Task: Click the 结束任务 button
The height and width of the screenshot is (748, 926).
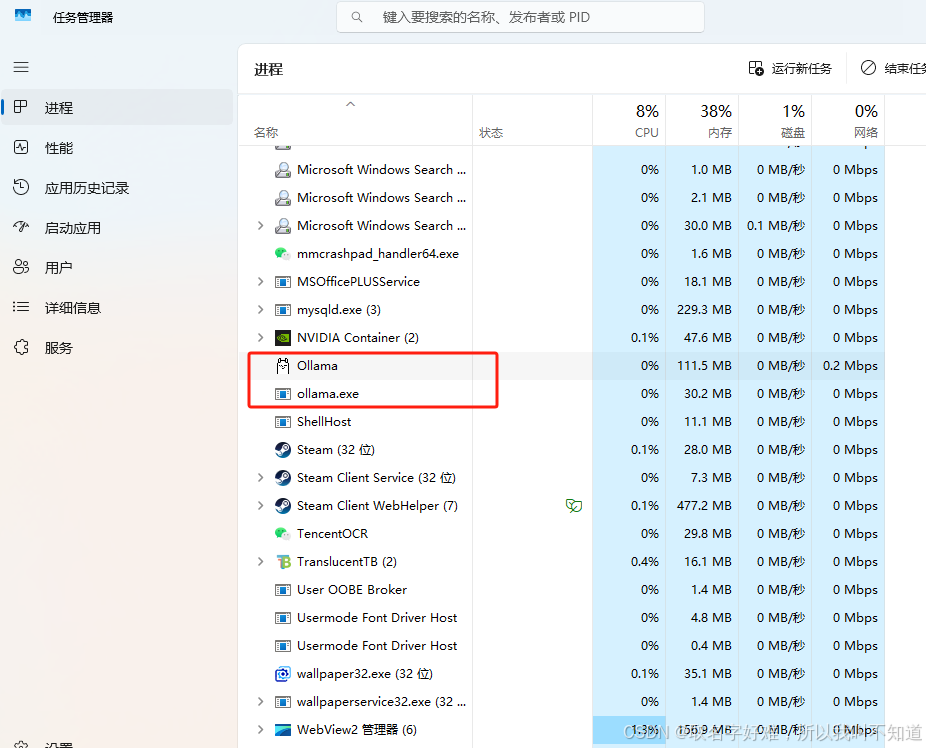Action: click(893, 69)
